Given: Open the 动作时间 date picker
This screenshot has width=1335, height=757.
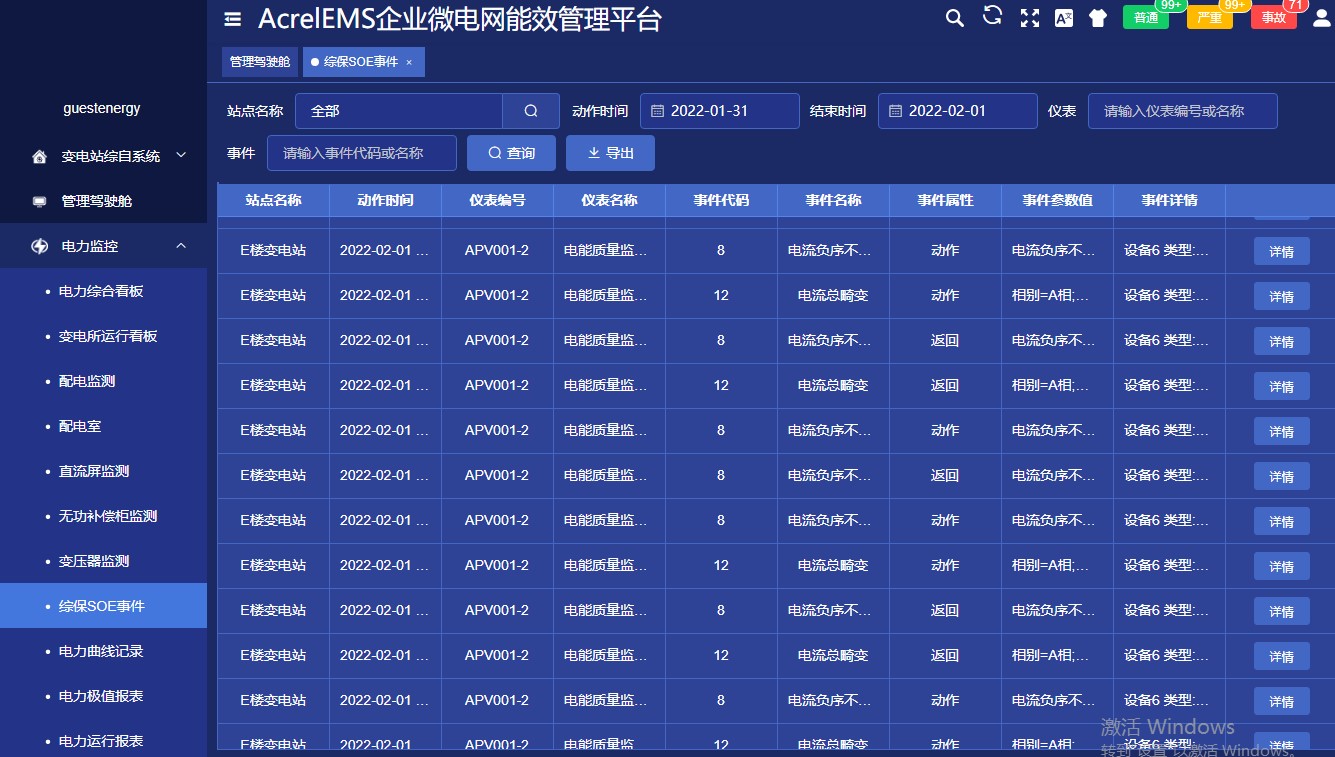Looking at the screenshot, I should coord(719,111).
